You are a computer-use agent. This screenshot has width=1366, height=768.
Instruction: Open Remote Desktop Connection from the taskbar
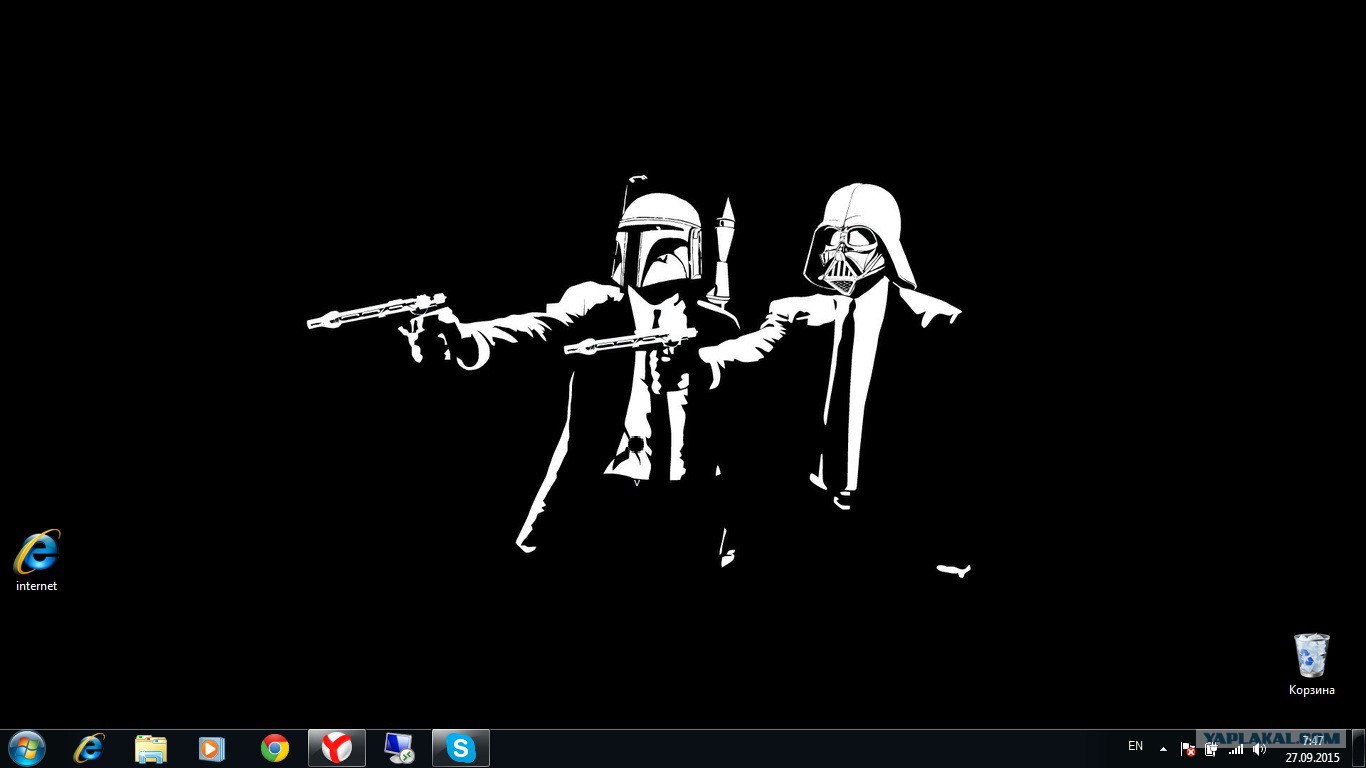399,748
